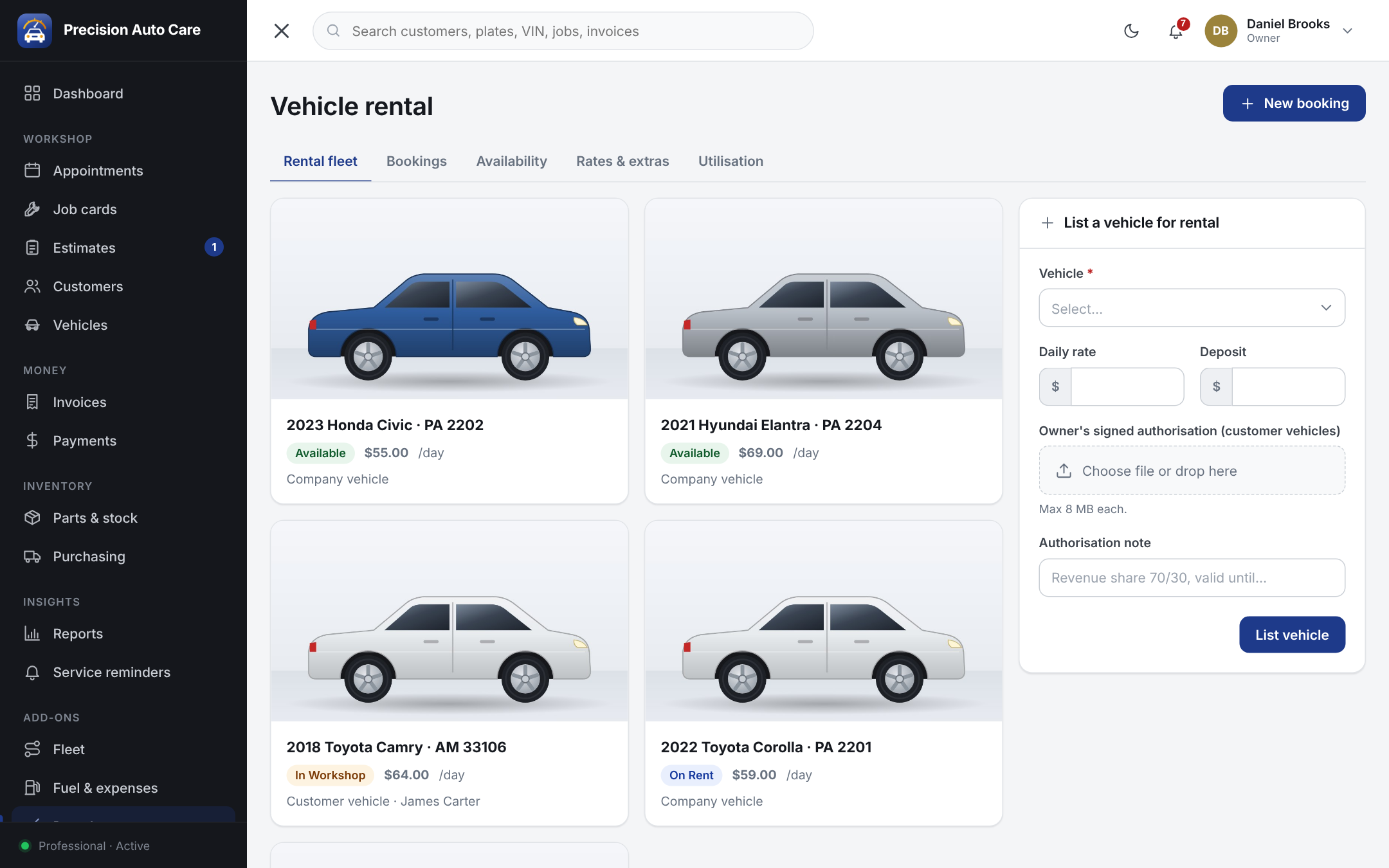Click the Daily rate input field
The width and height of the screenshot is (1389, 868).
tap(1127, 386)
